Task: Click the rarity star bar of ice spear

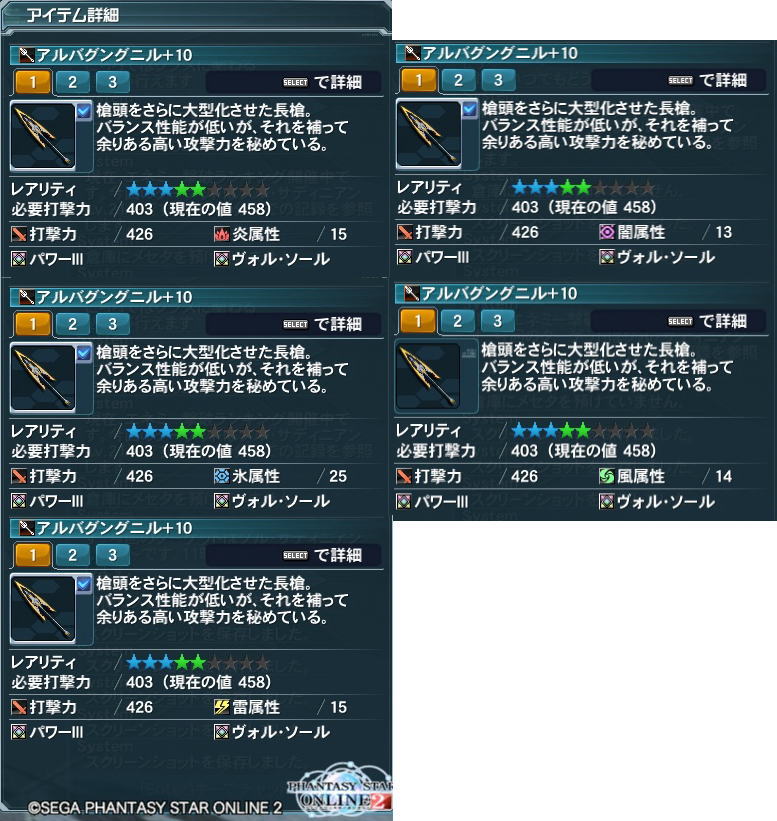Action: pos(198,431)
